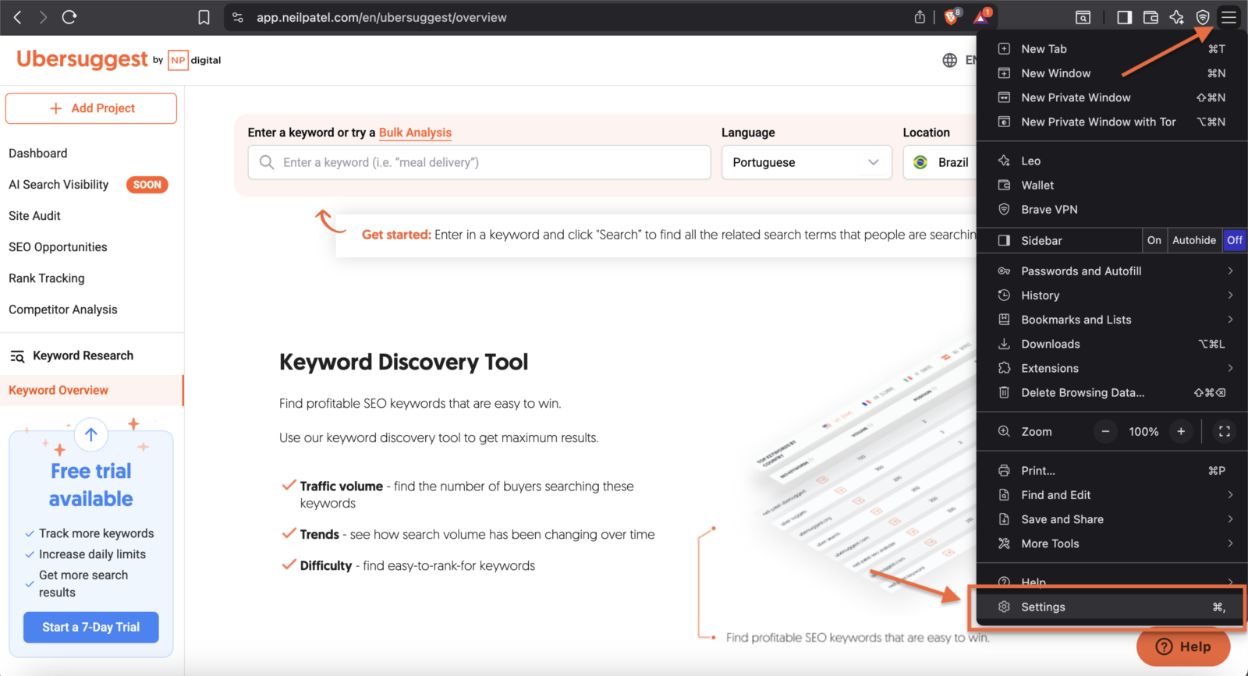Click the 100% zoom level value
Screen dimensions: 1248x676
coord(1143,432)
